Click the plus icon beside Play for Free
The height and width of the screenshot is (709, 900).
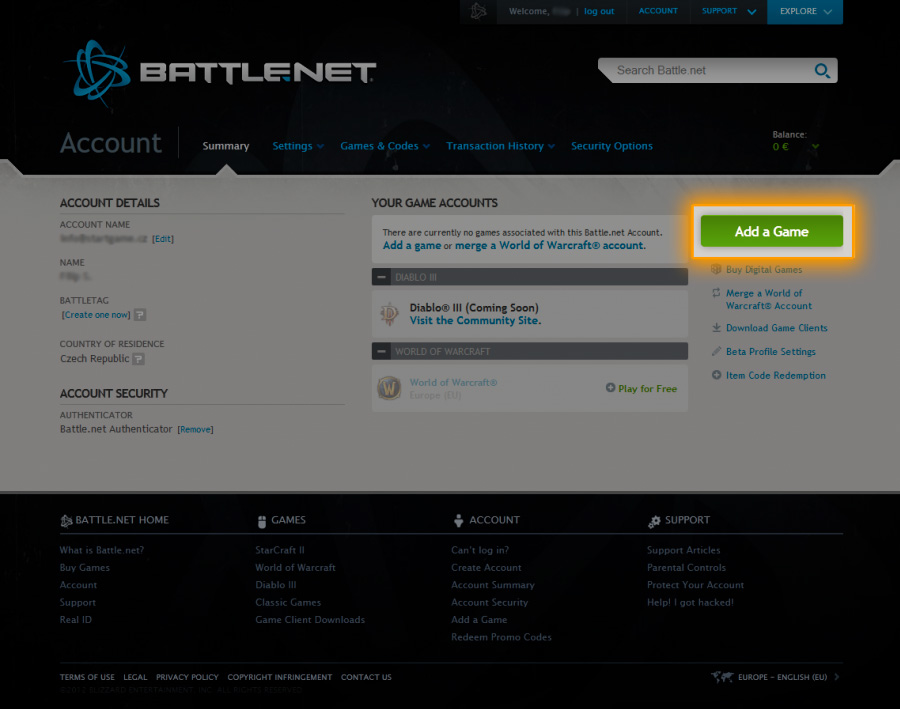[610, 388]
